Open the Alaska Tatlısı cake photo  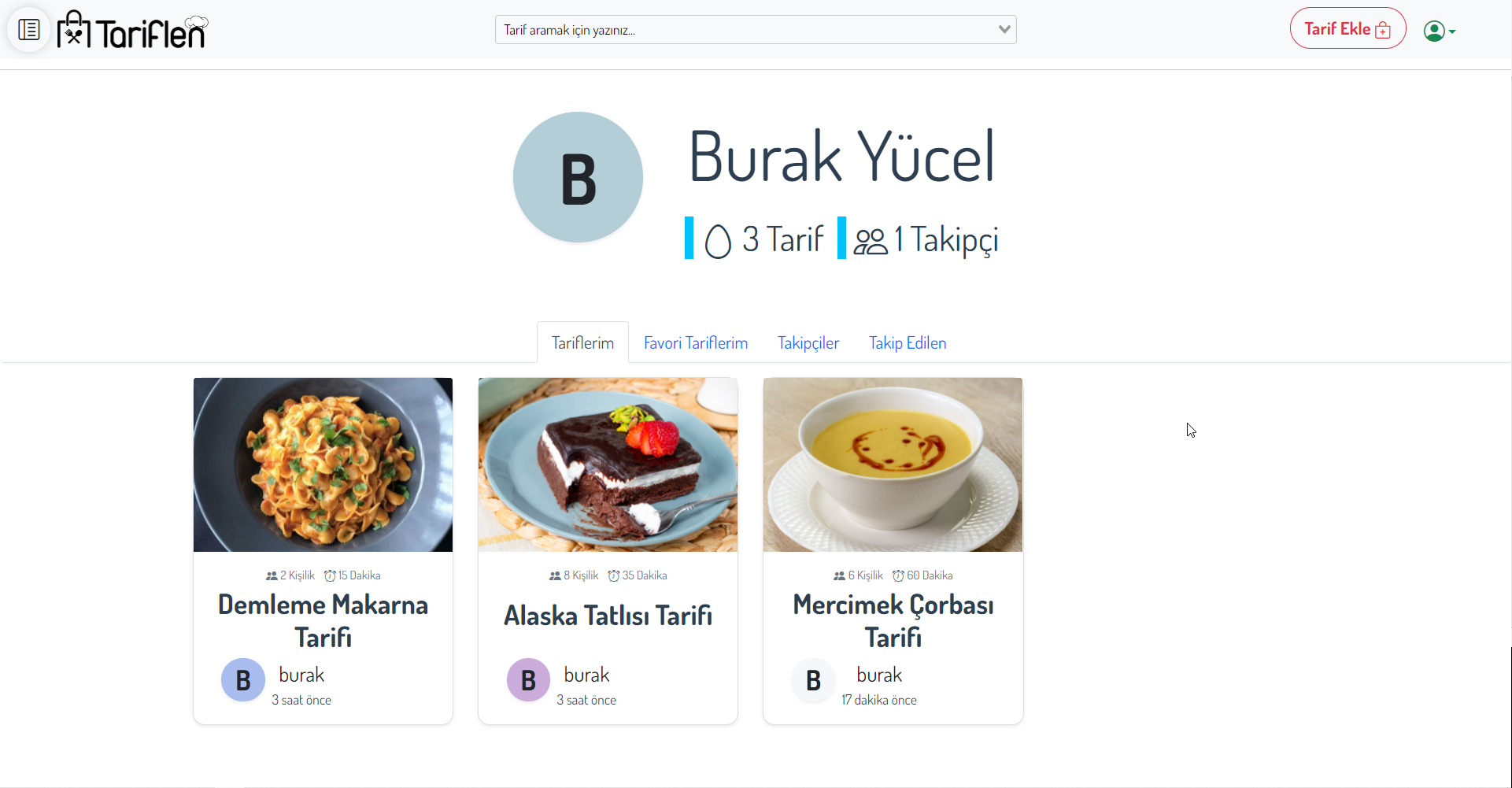coord(608,464)
